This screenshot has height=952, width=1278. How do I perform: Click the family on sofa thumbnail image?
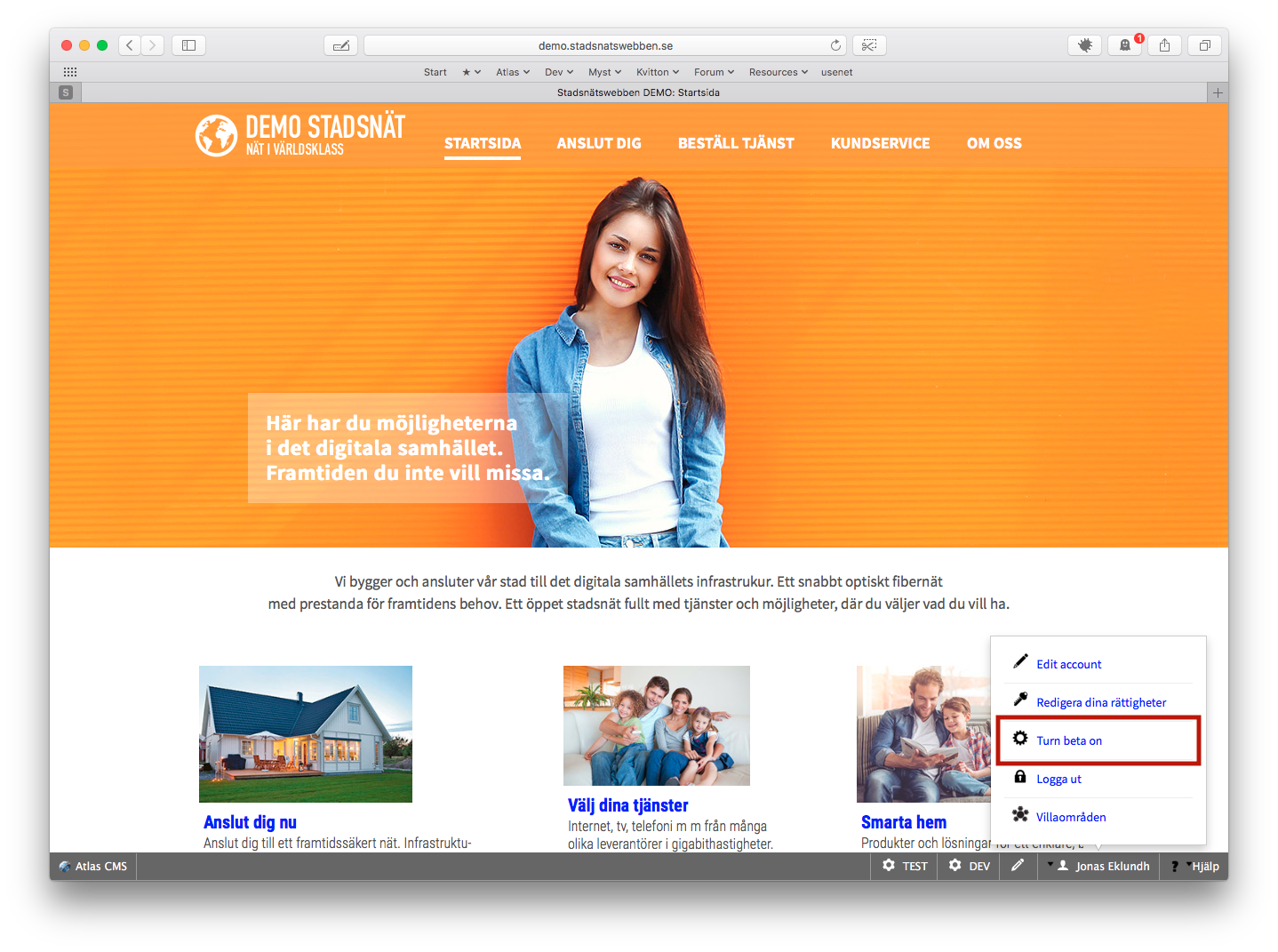point(656,725)
